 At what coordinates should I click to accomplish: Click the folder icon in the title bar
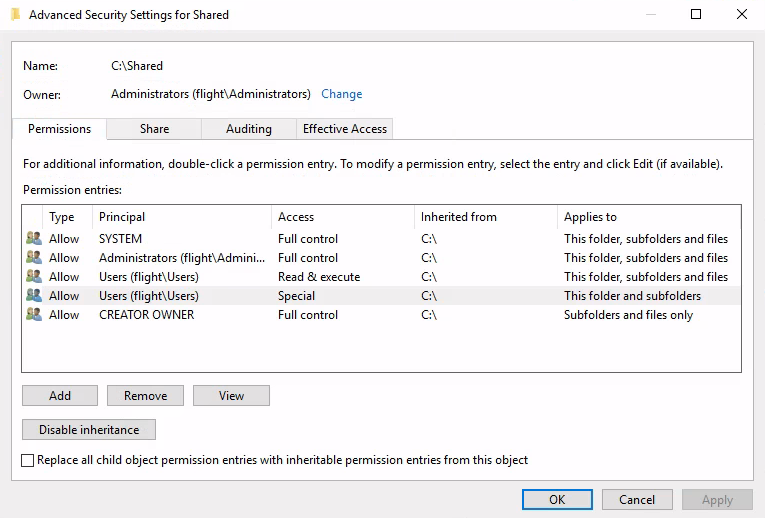point(16,15)
